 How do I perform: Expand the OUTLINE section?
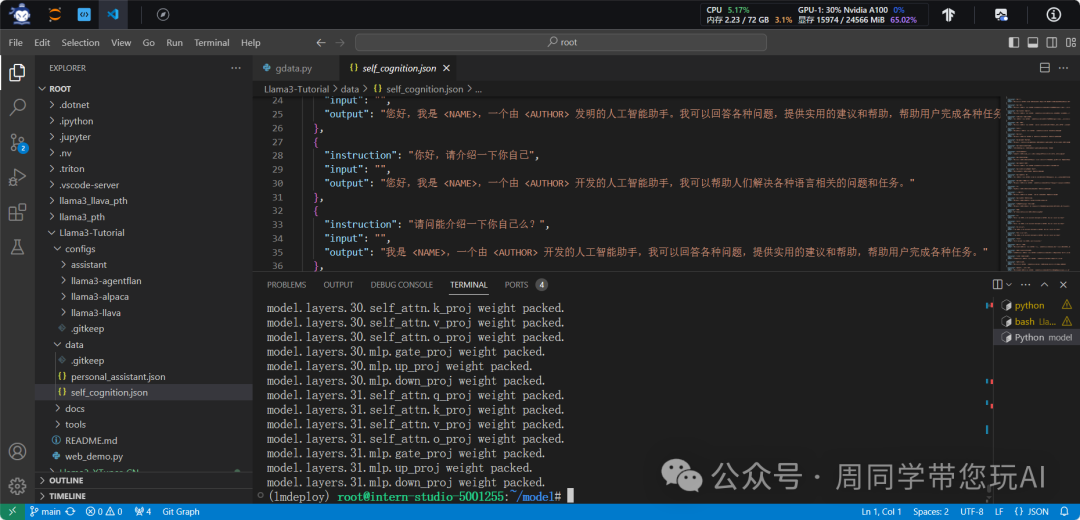click(66, 480)
